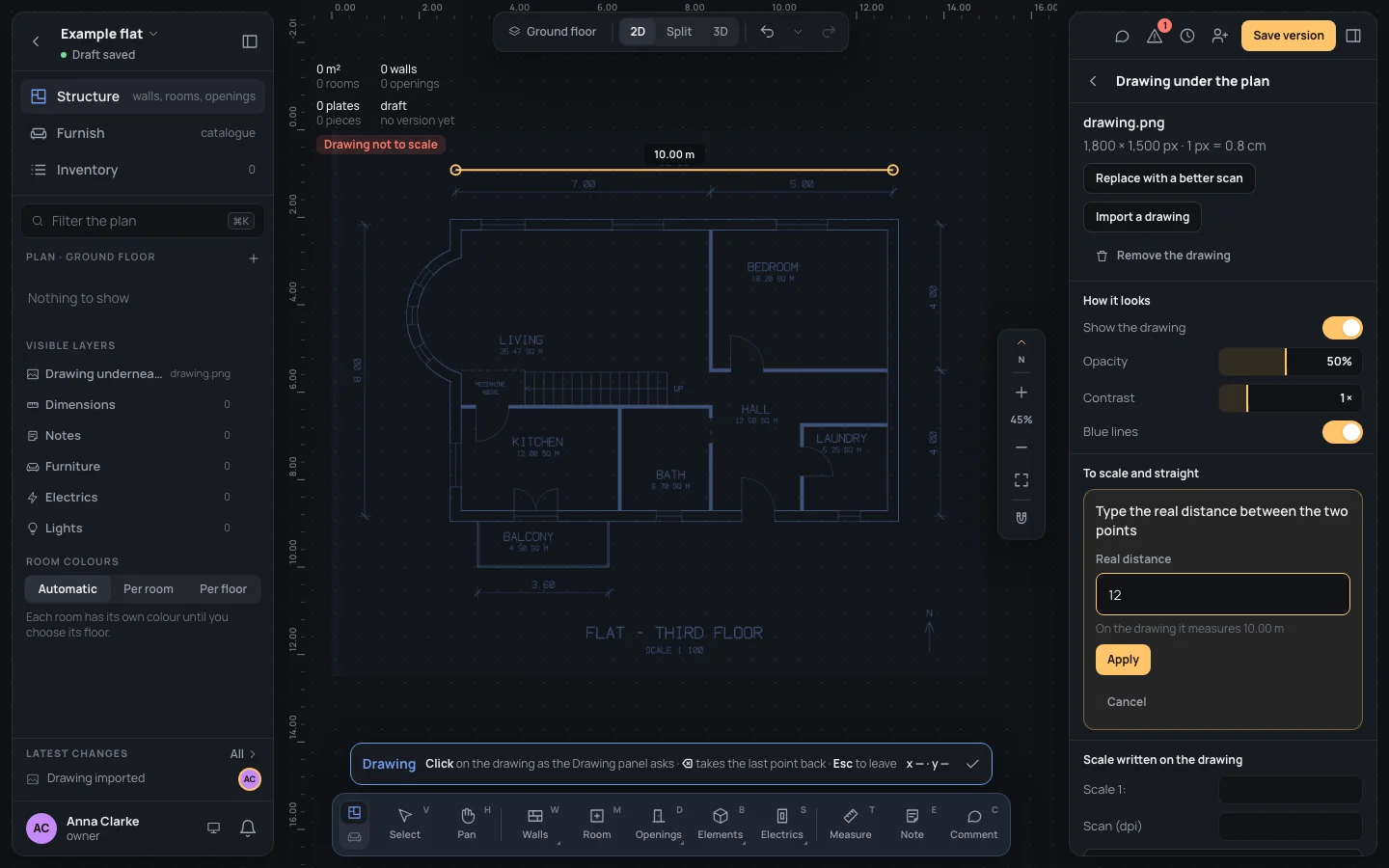1389x868 pixels.
Task: Toggle Show the drawing switch
Action: (x=1342, y=328)
